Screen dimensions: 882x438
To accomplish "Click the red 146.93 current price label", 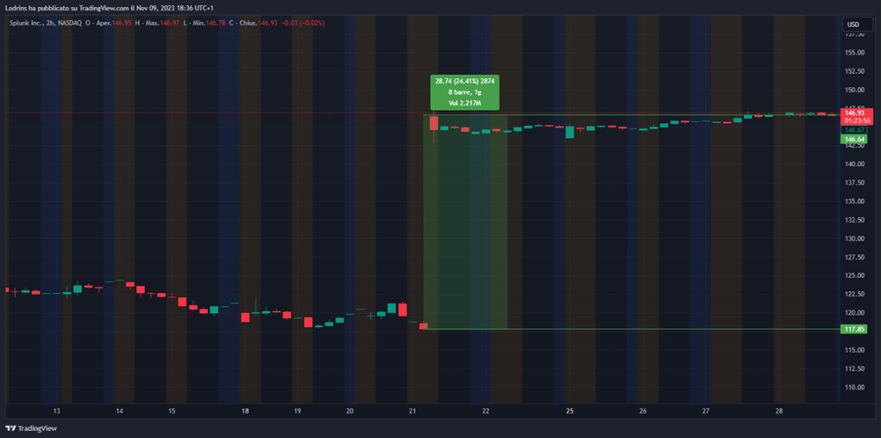I will click(853, 113).
